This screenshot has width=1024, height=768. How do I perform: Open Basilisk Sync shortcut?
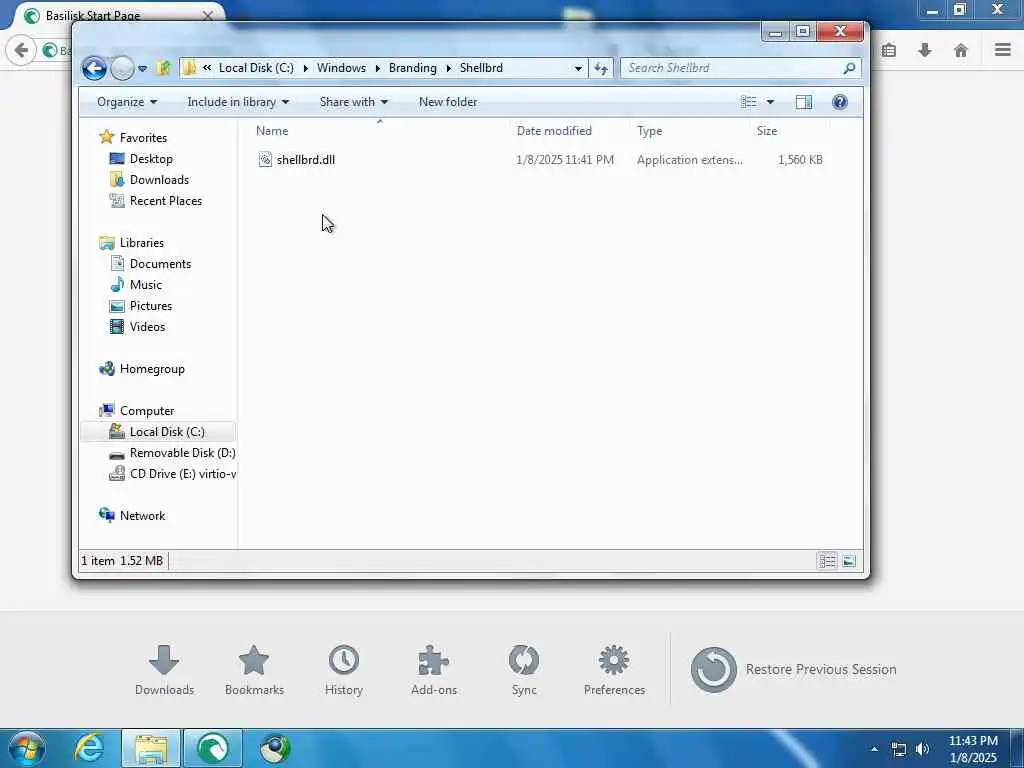tap(524, 671)
